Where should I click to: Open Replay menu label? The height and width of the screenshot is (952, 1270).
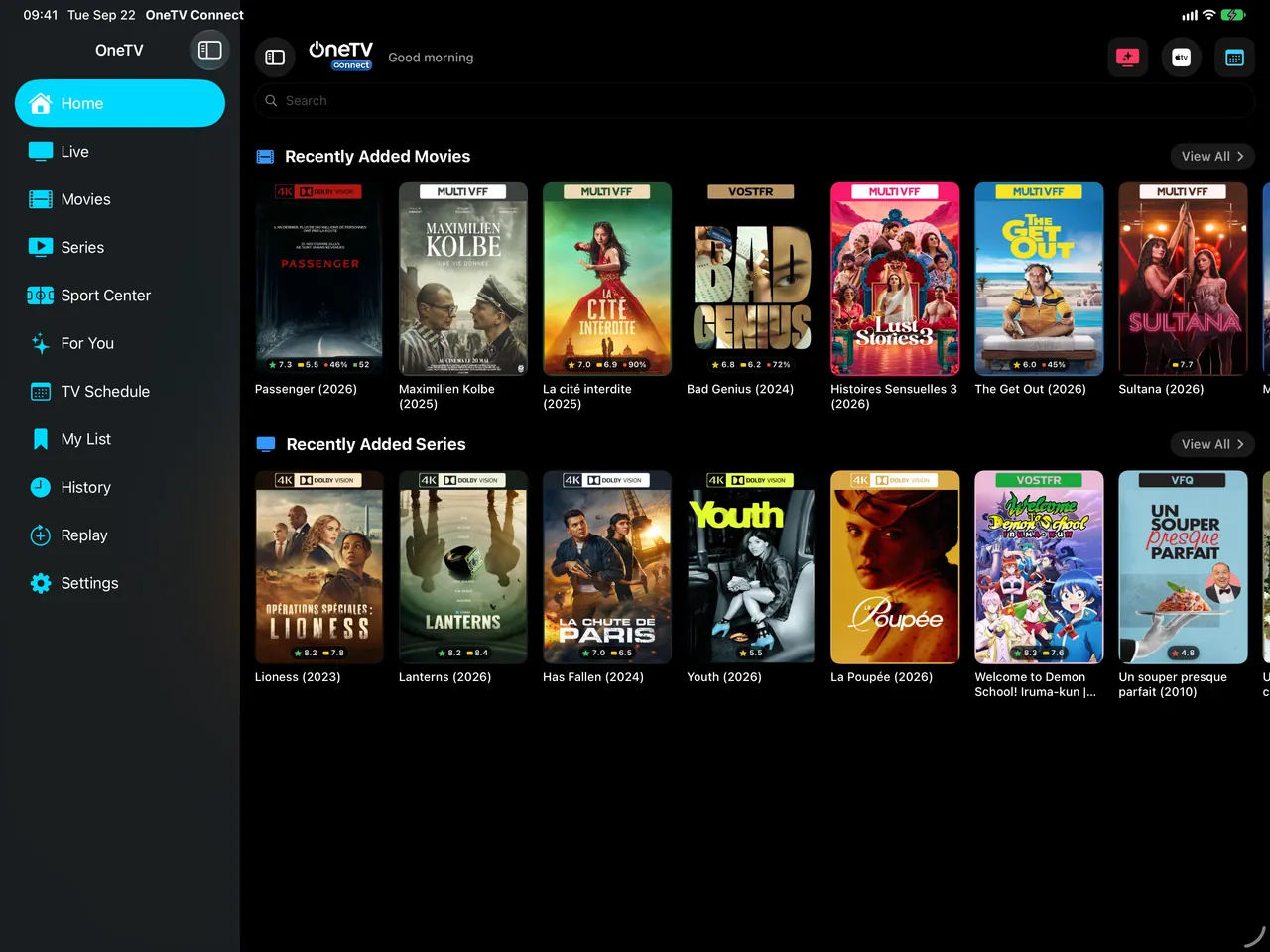click(84, 535)
